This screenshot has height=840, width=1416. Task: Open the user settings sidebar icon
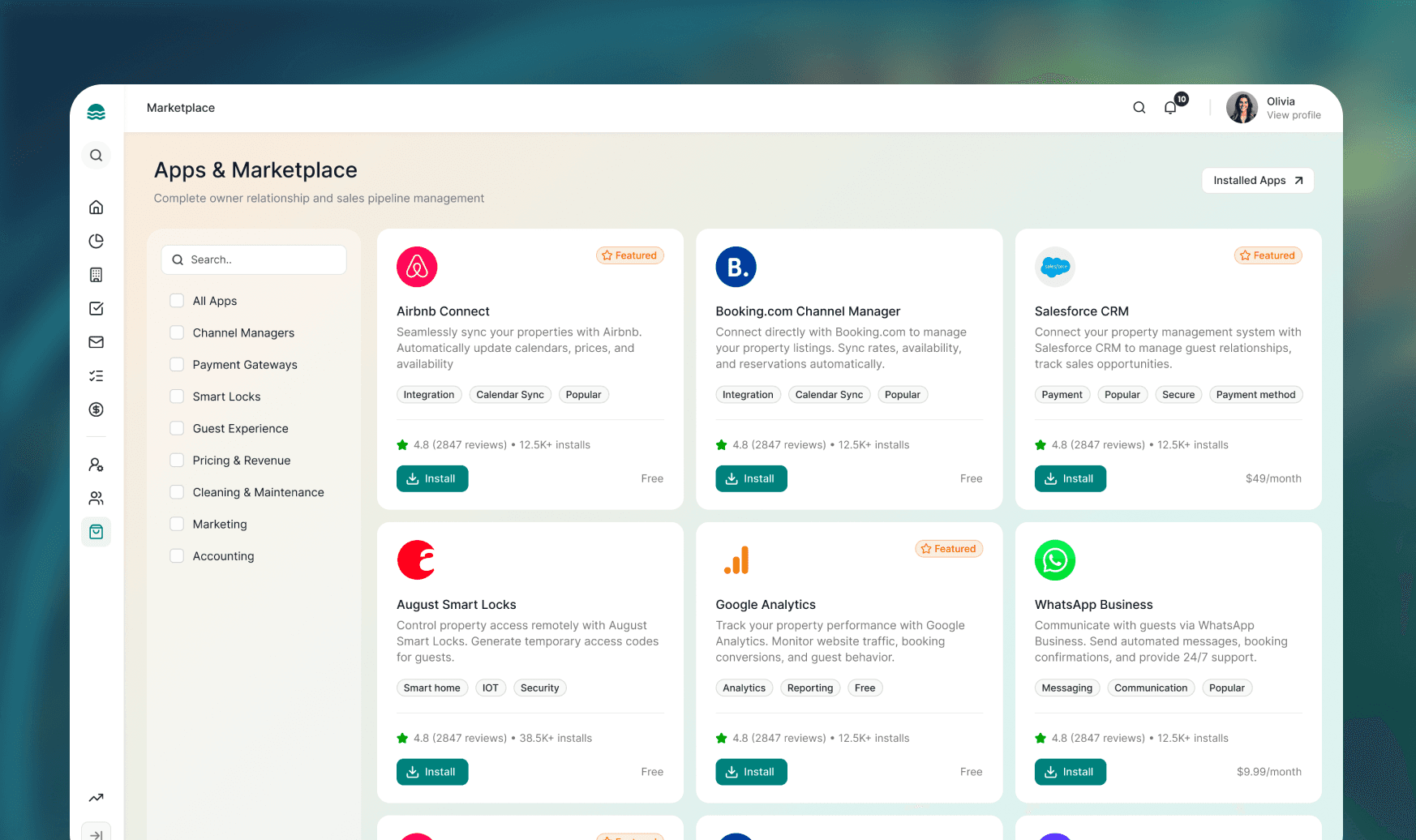(96, 465)
